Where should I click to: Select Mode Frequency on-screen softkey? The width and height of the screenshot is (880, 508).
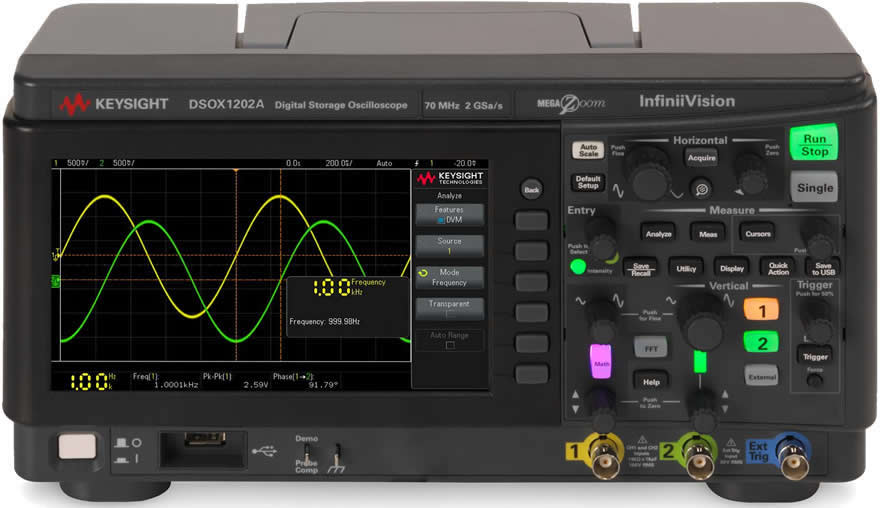449,277
